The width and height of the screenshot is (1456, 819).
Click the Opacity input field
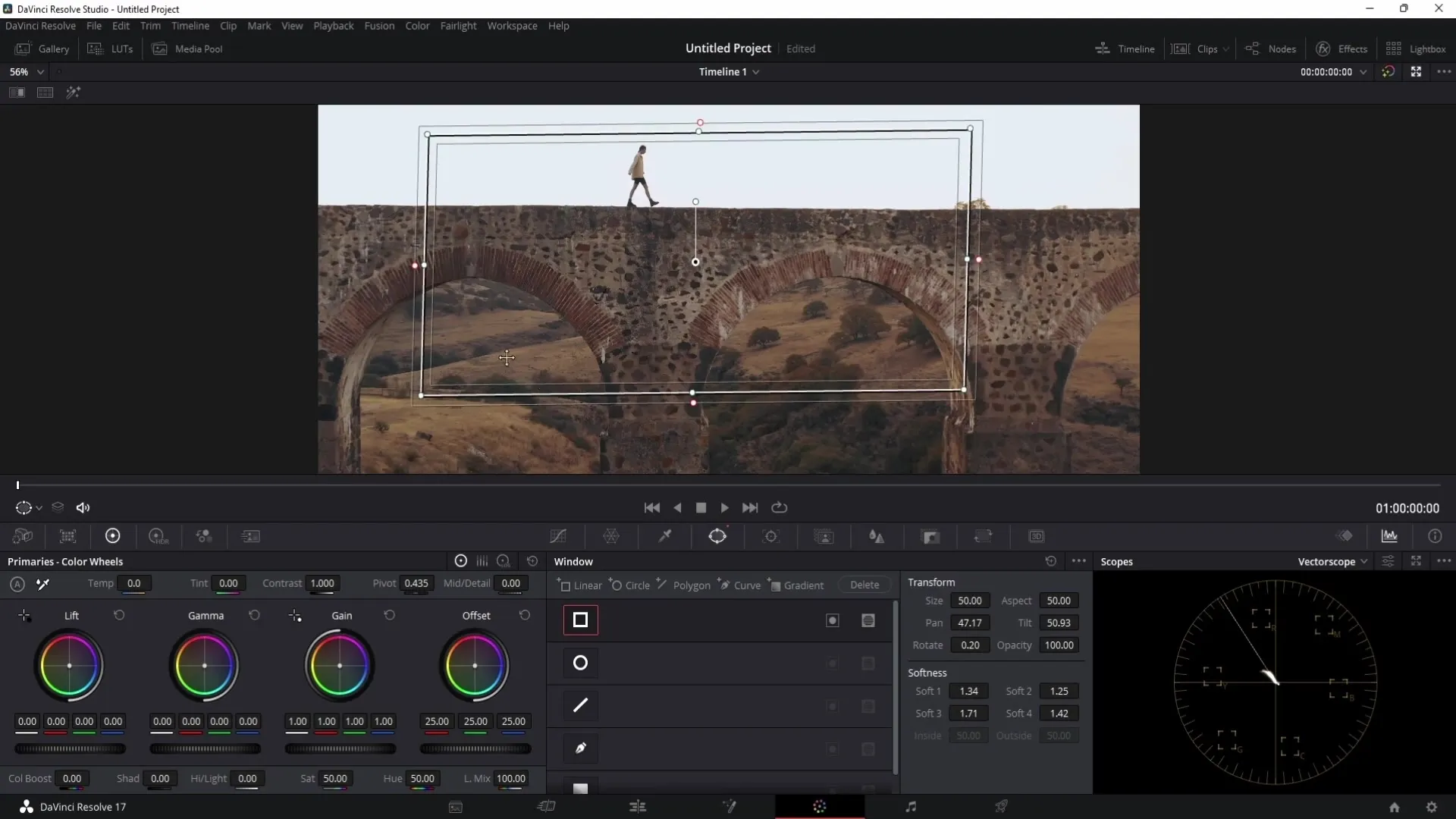(x=1059, y=645)
